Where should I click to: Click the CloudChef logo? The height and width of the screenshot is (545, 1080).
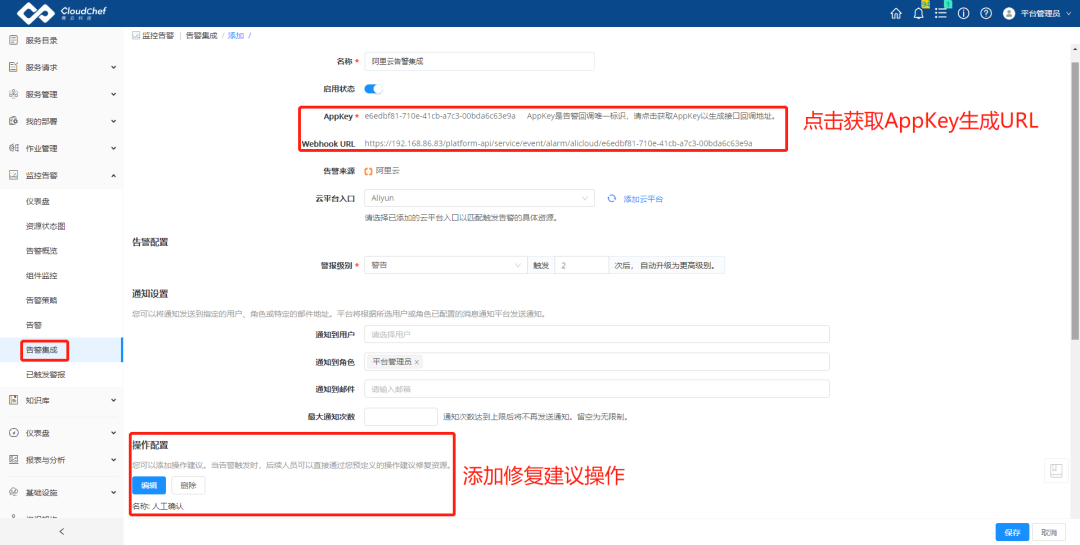(x=63, y=13)
